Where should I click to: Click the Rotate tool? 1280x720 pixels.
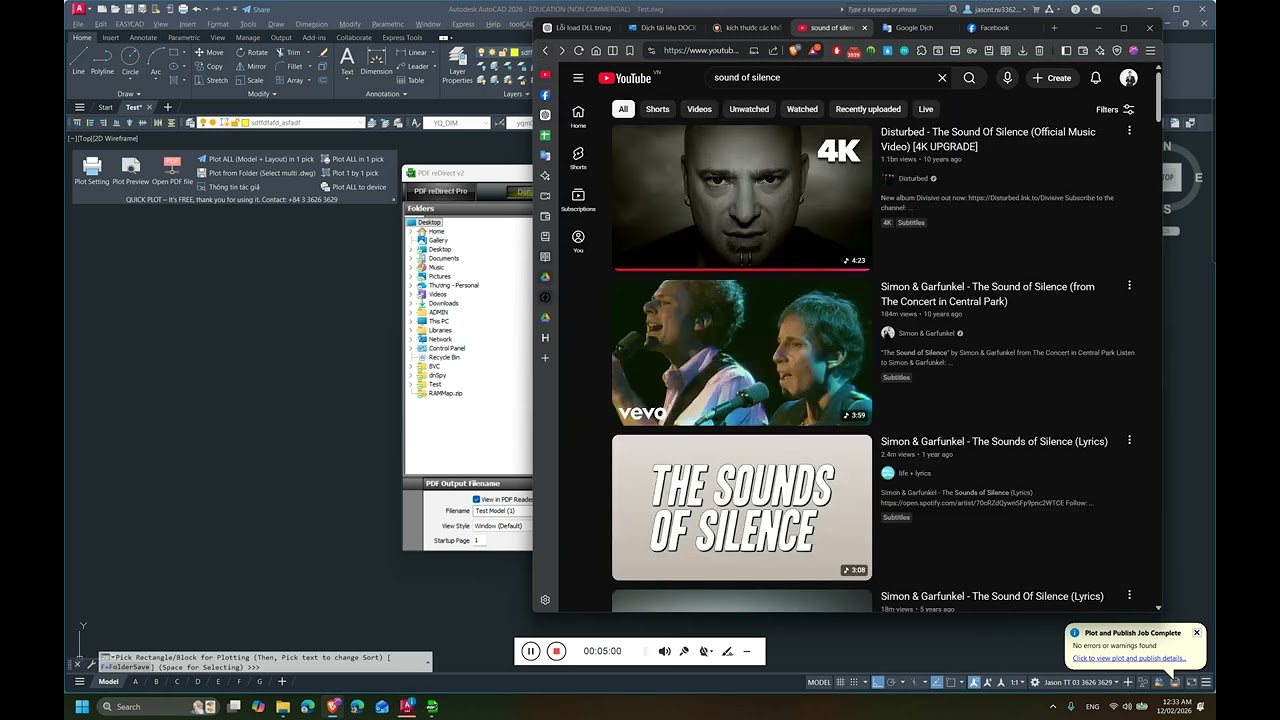[251, 52]
